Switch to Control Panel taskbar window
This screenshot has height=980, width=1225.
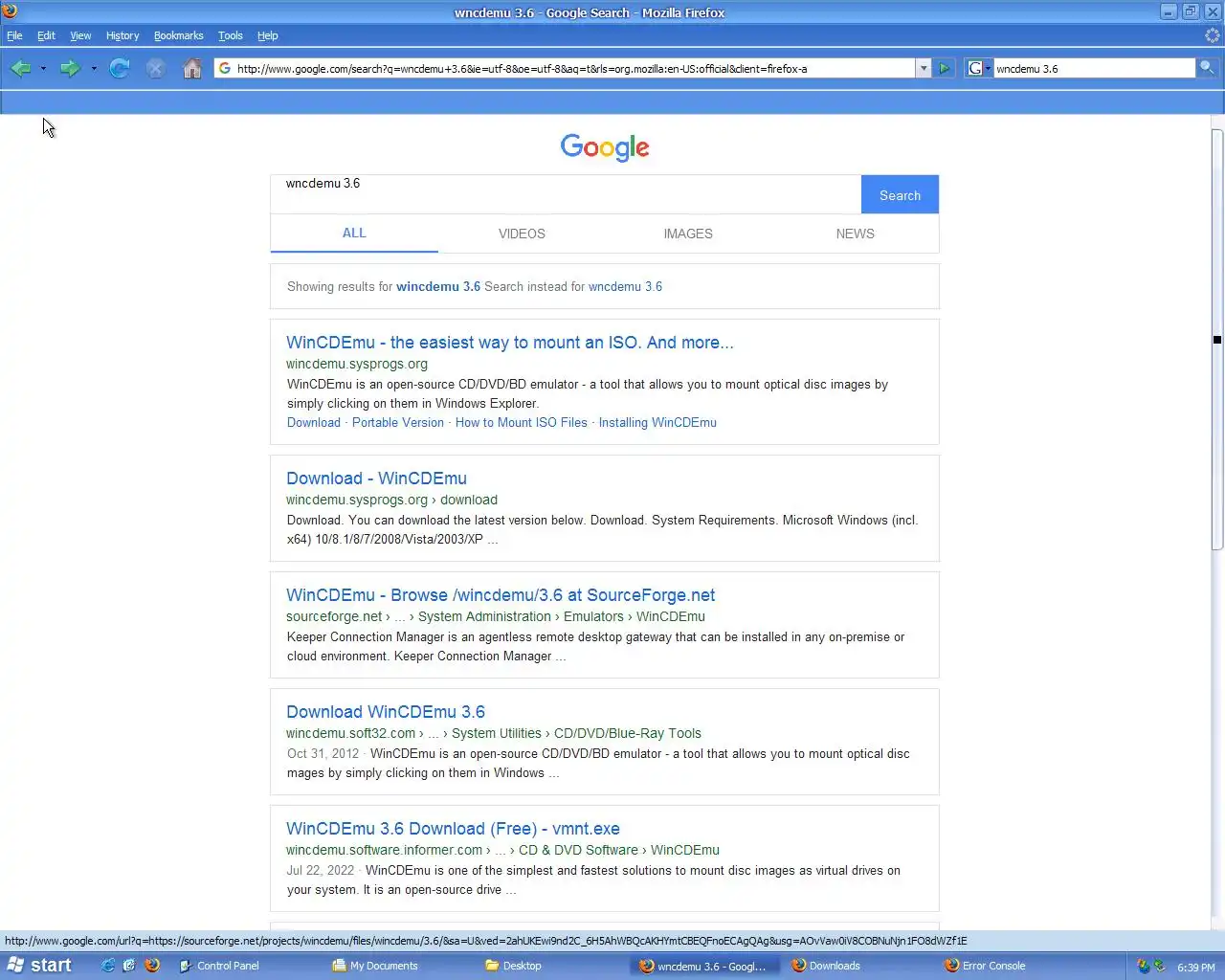(x=249, y=966)
